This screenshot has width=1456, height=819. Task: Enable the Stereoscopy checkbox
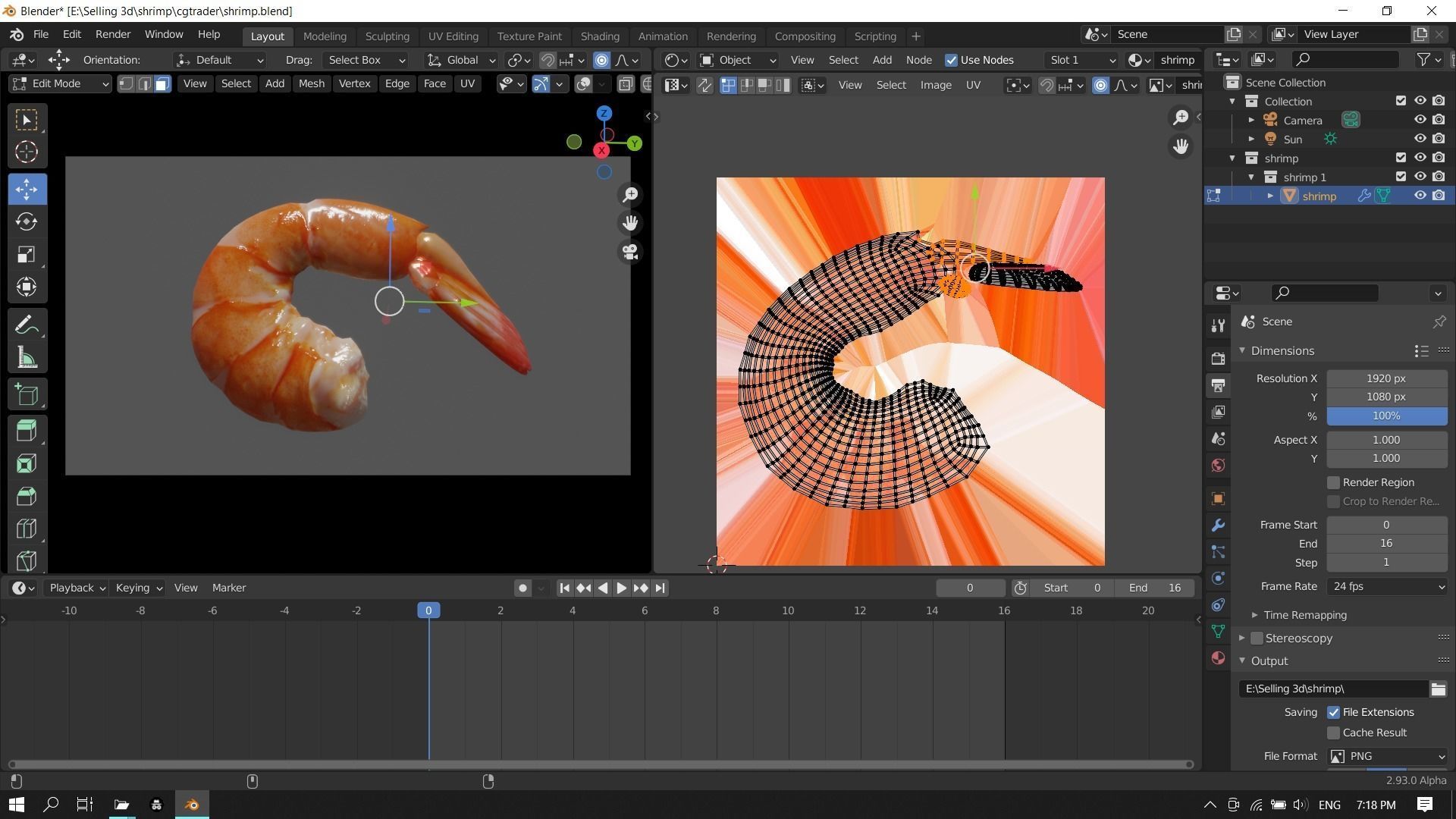pos(1257,639)
